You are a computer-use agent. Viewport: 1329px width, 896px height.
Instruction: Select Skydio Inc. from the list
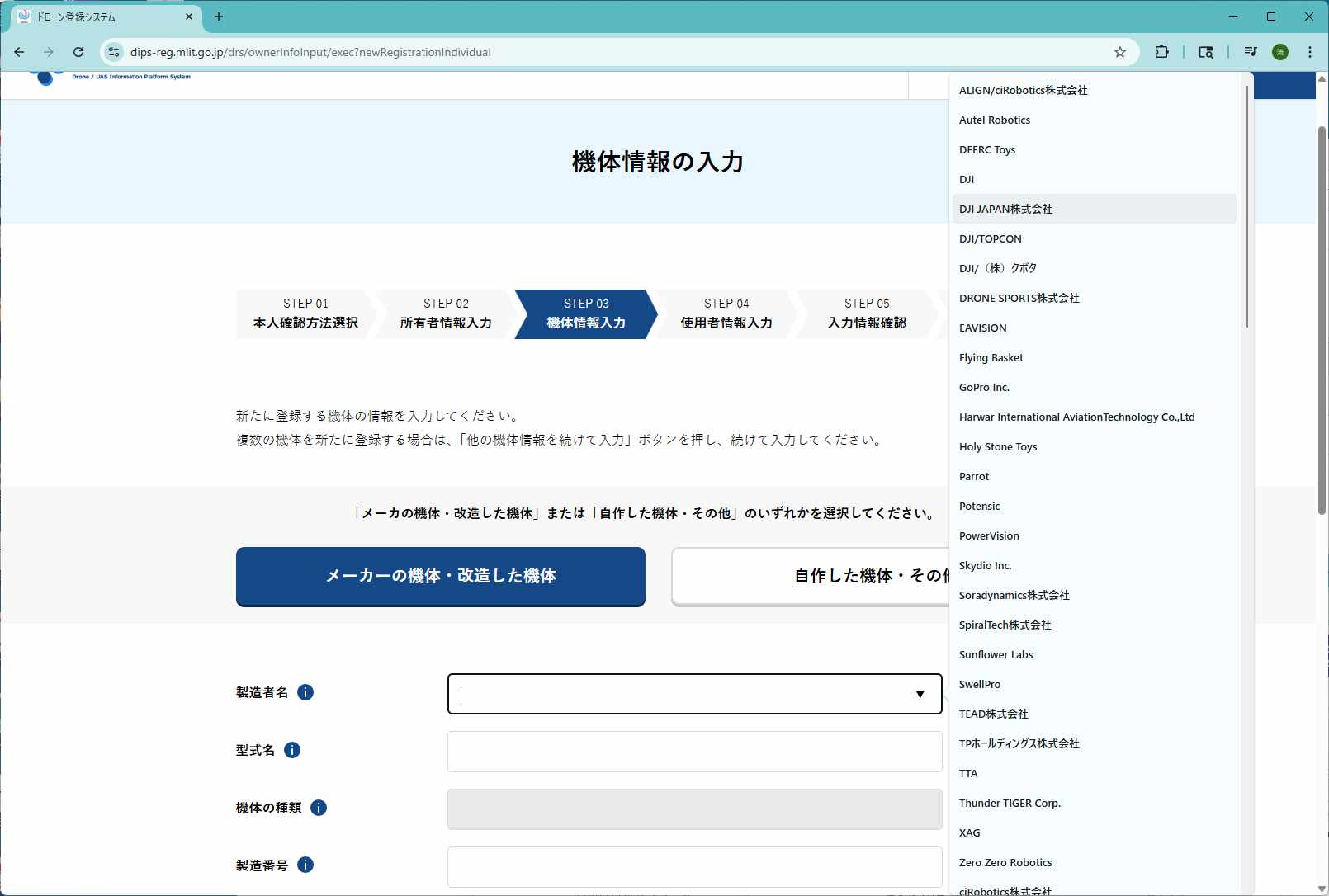click(1095, 565)
